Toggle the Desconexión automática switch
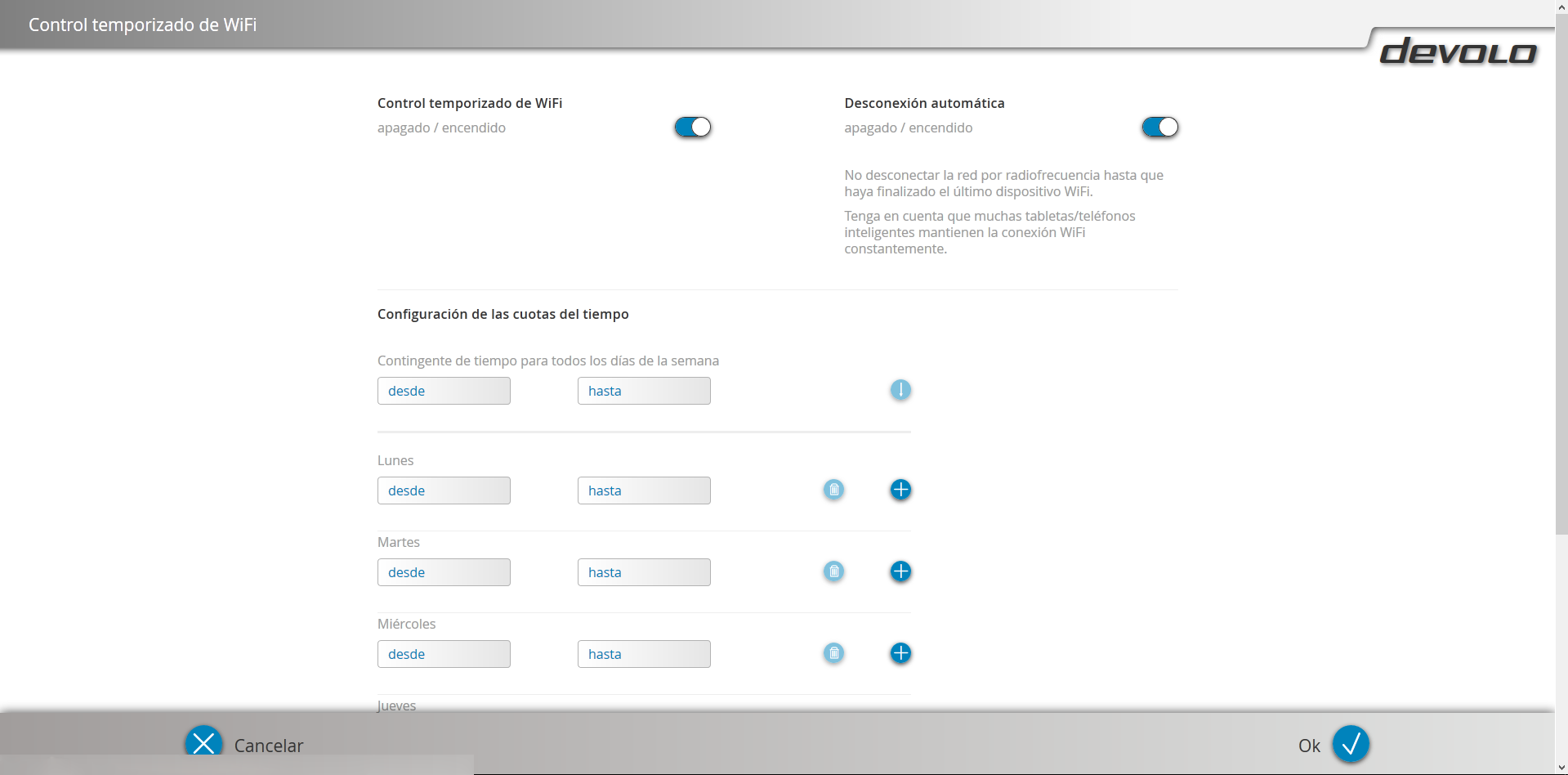This screenshot has width=1568, height=775. (x=1159, y=128)
